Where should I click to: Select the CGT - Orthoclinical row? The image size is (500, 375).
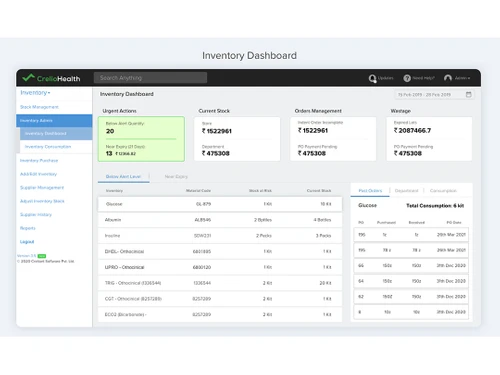pyautogui.click(x=220, y=299)
